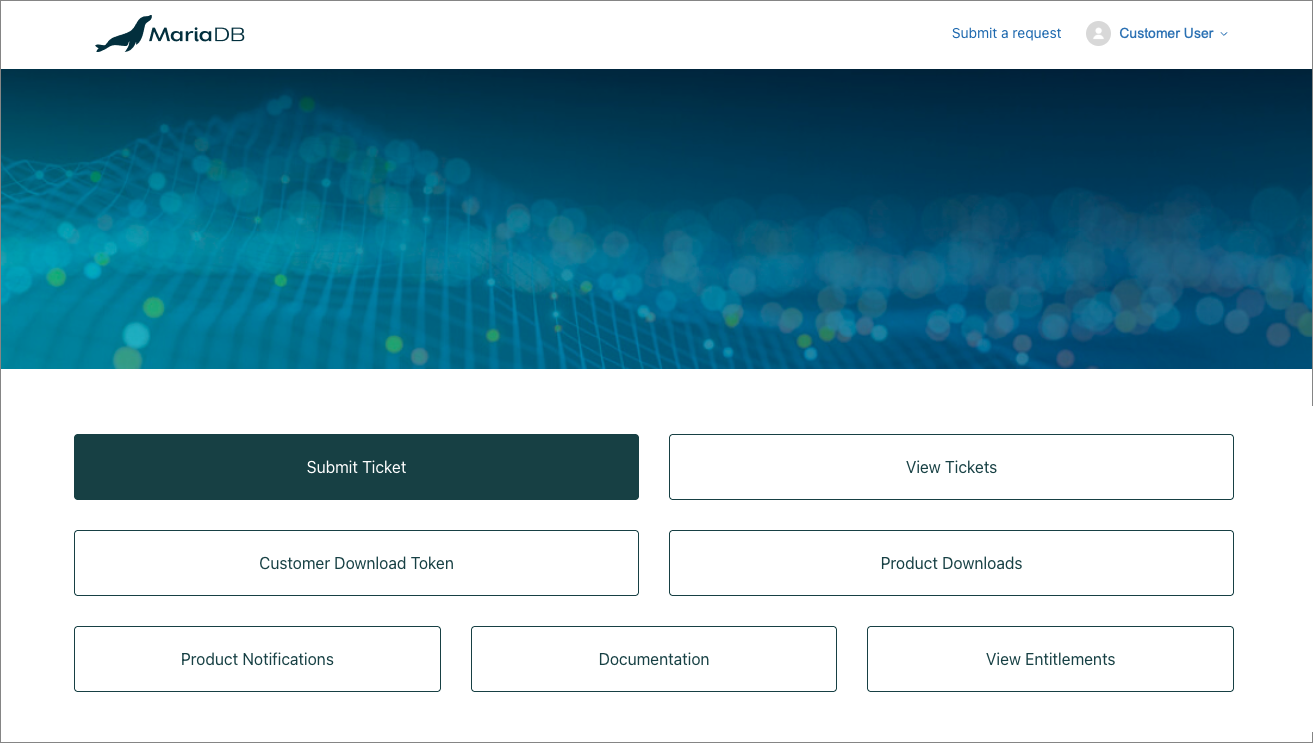Viewport: 1313px width, 743px height.
Task: Click the 'Ticket' word in Submit Ticket button
Action: click(x=384, y=467)
